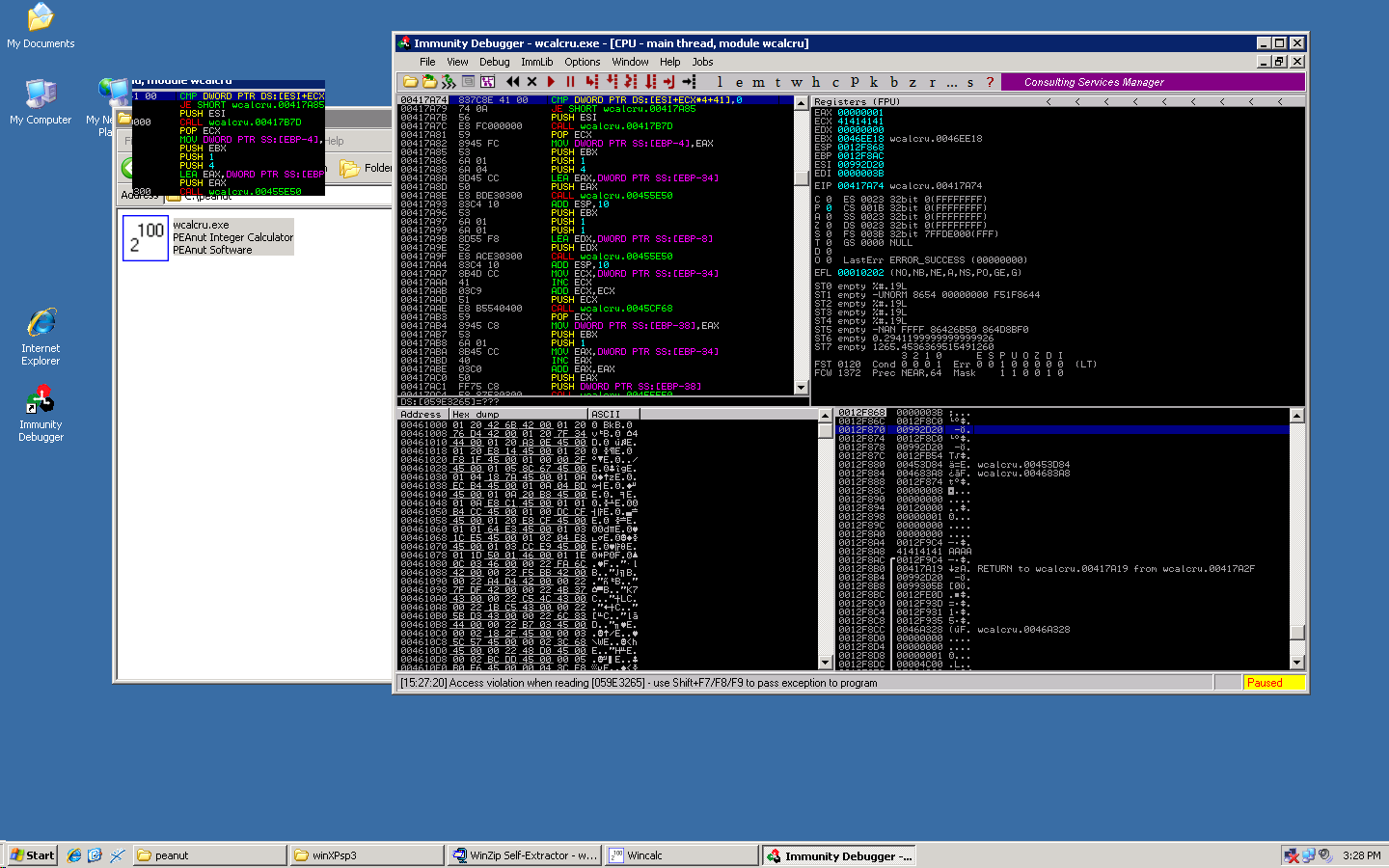Image resolution: width=1389 pixels, height=868 pixels.
Task: Open the Options menu
Action: (583, 62)
